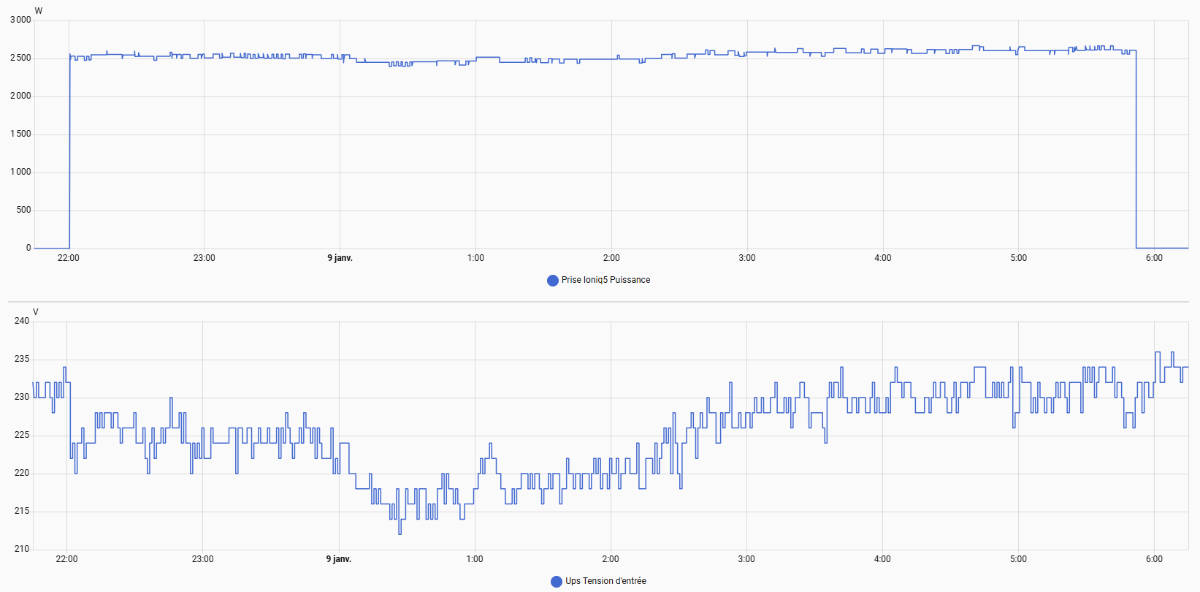Click the 0 value on the power Y-axis
The width and height of the screenshot is (1200, 592).
point(27,248)
